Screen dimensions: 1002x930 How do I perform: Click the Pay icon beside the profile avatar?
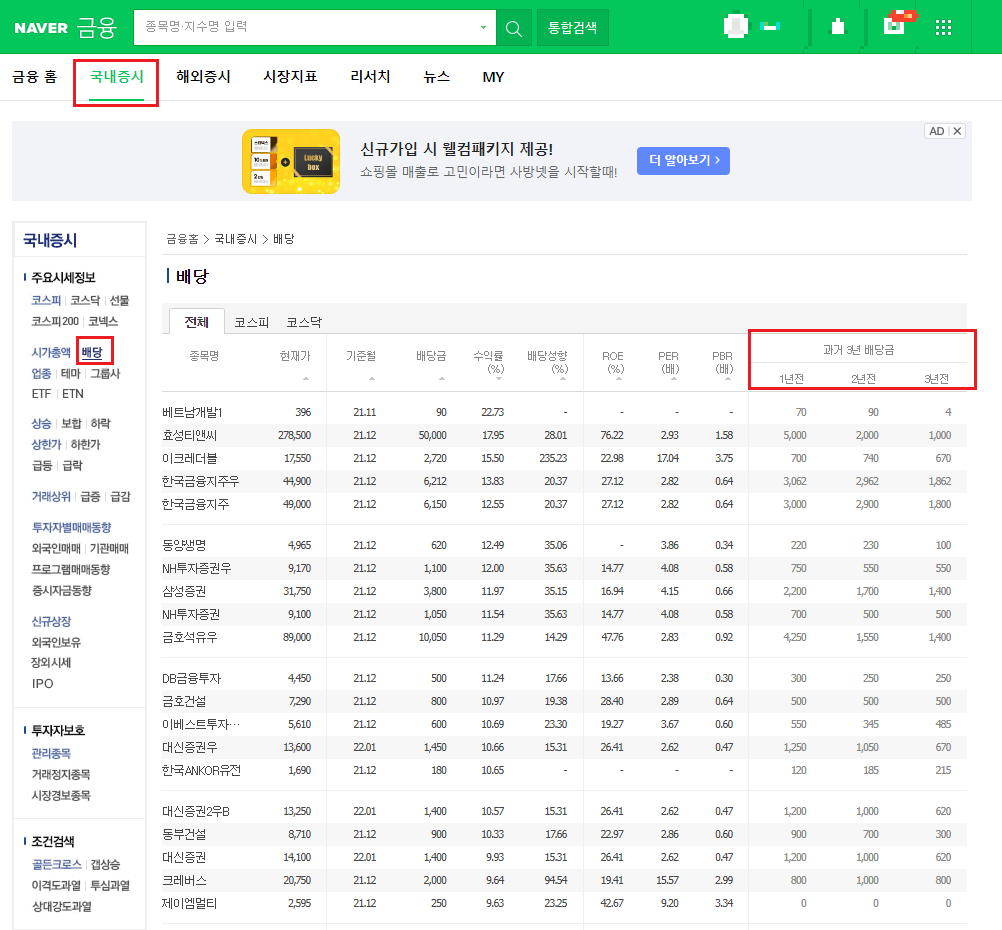tap(770, 27)
